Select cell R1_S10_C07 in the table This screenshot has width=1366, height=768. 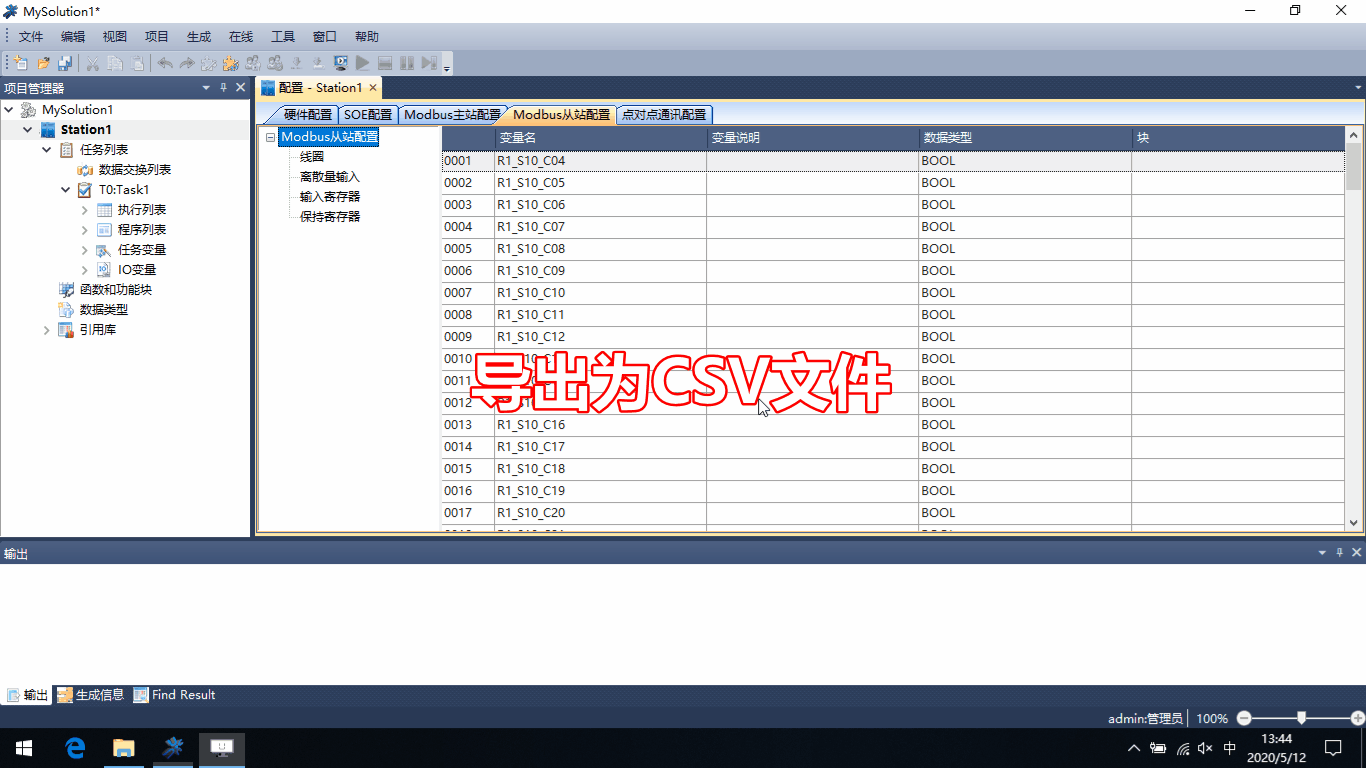coord(600,227)
